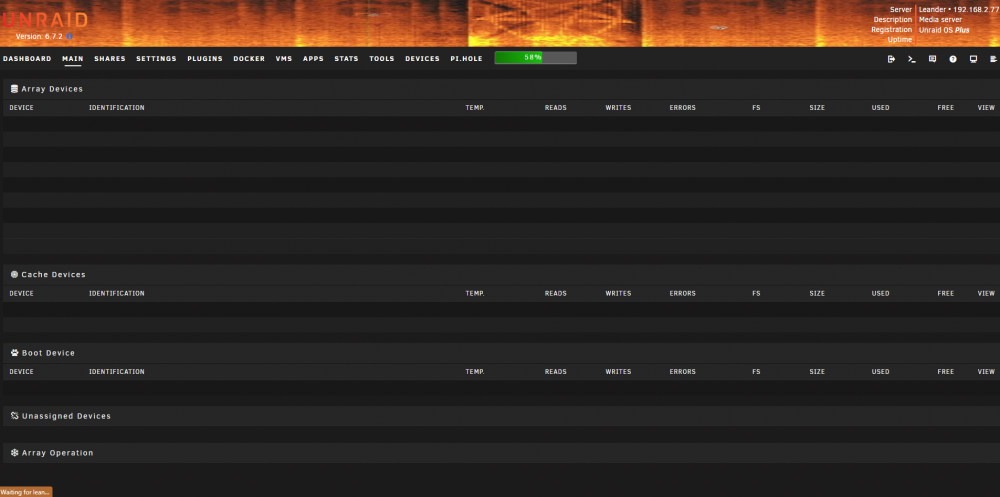Click DEVICE header in Cache Devices table
This screenshot has width=1000, height=497.
pyautogui.click(x=22, y=293)
